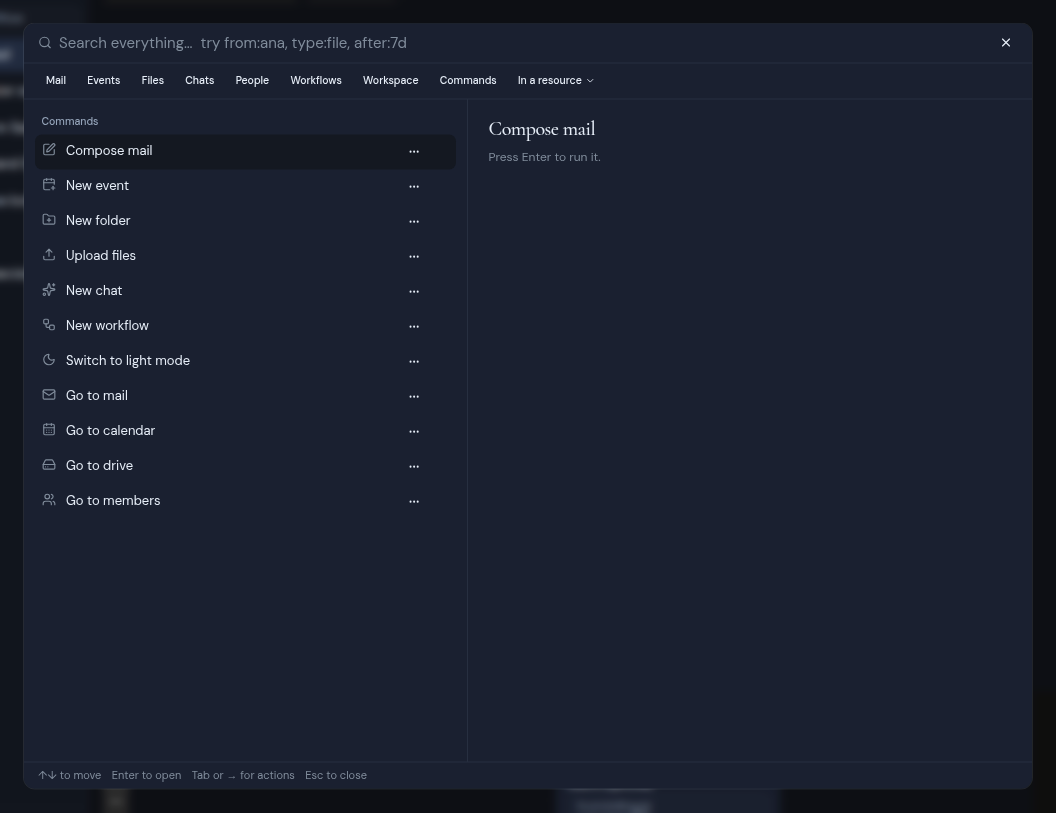Click the 'to move' arrows footer hint

69,775
